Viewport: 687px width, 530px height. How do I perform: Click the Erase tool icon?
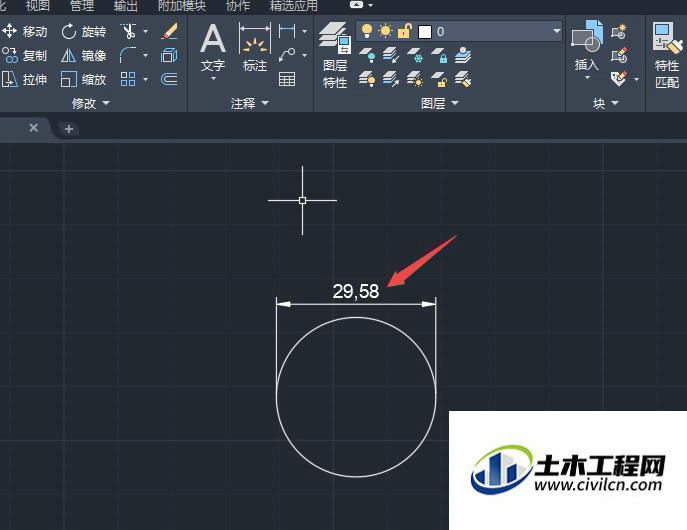(x=169, y=32)
